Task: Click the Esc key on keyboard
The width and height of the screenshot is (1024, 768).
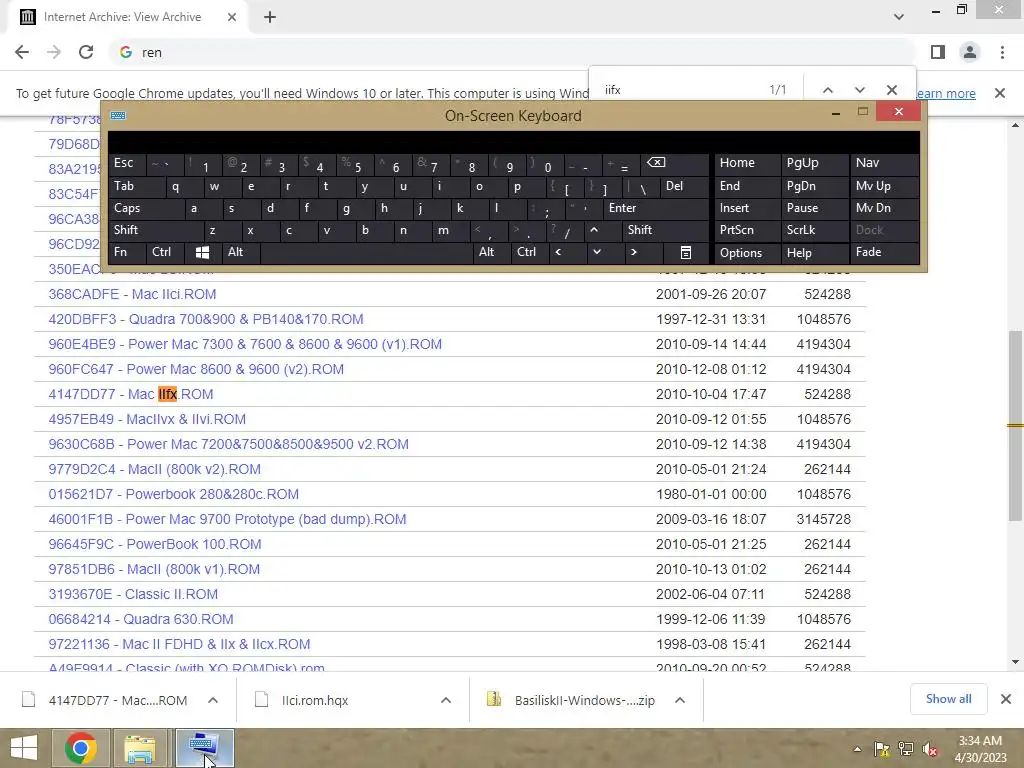Action: [127, 163]
